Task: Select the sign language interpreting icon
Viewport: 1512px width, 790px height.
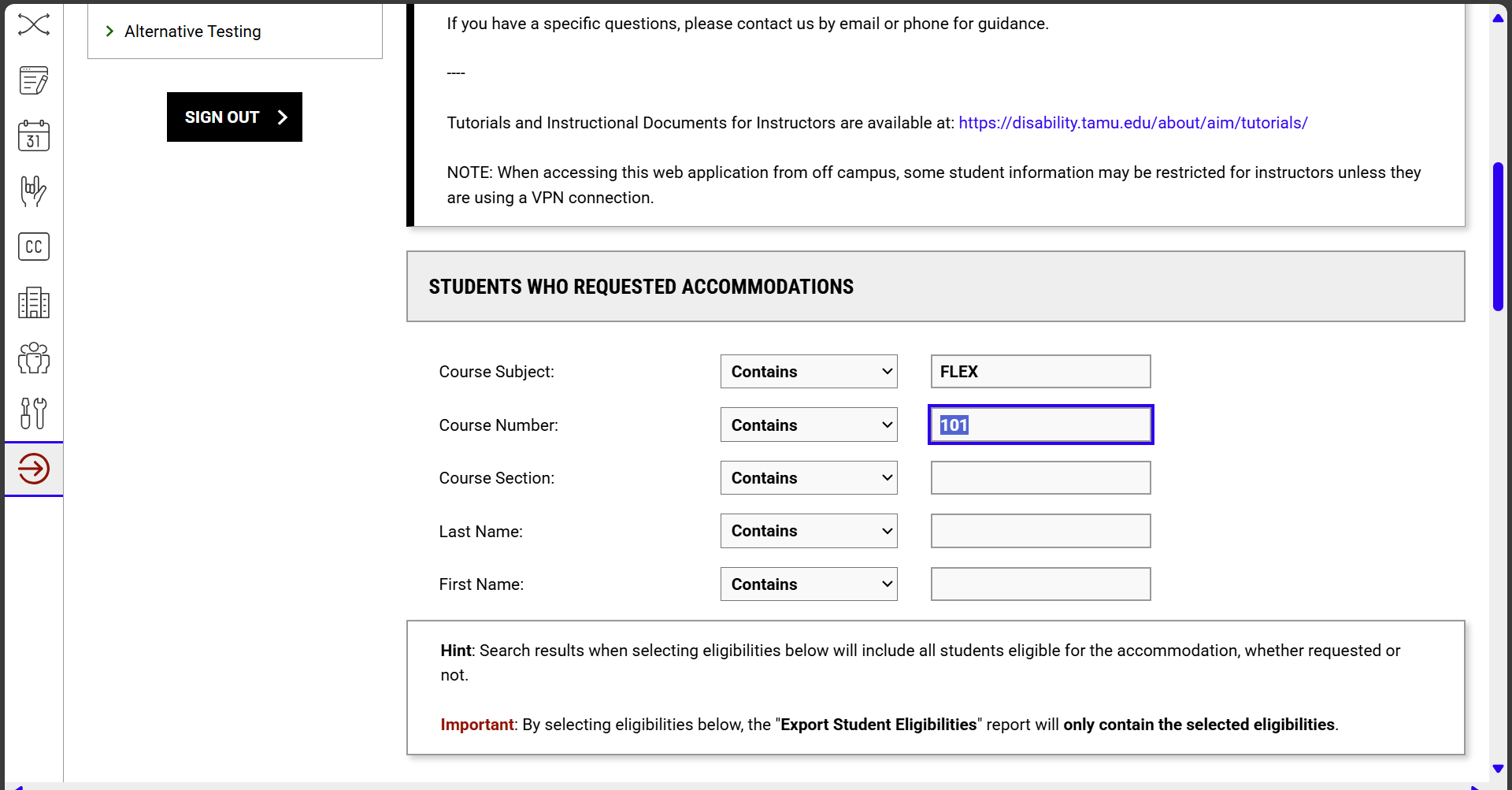Action: click(33, 191)
